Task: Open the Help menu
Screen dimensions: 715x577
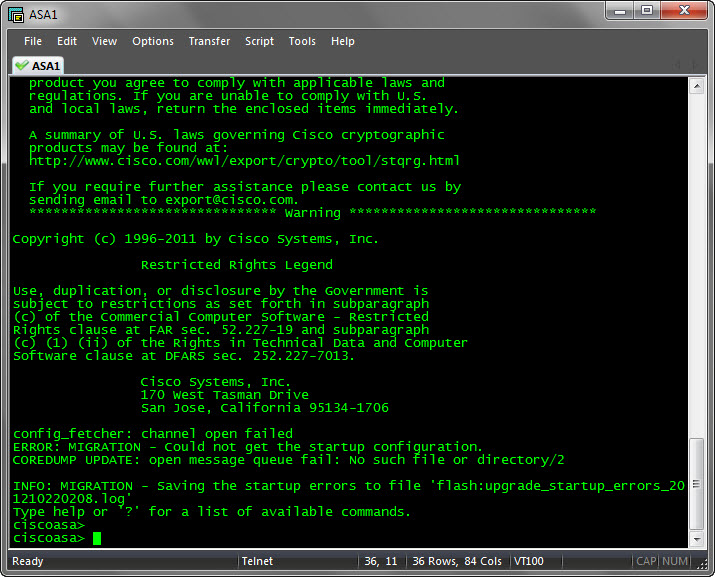Action: point(342,41)
